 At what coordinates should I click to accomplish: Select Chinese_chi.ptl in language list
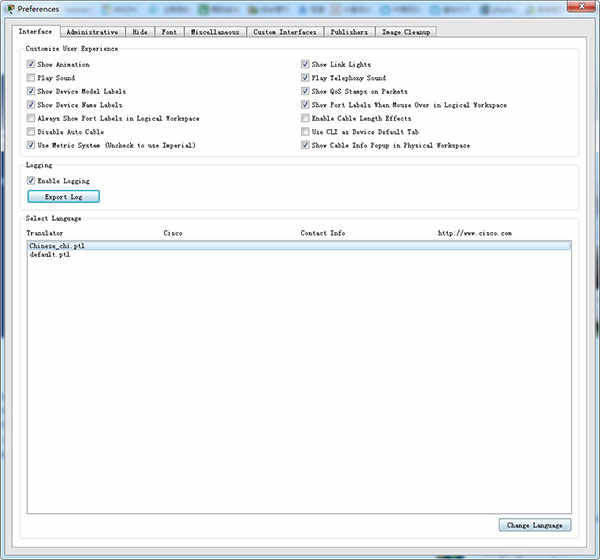299,246
